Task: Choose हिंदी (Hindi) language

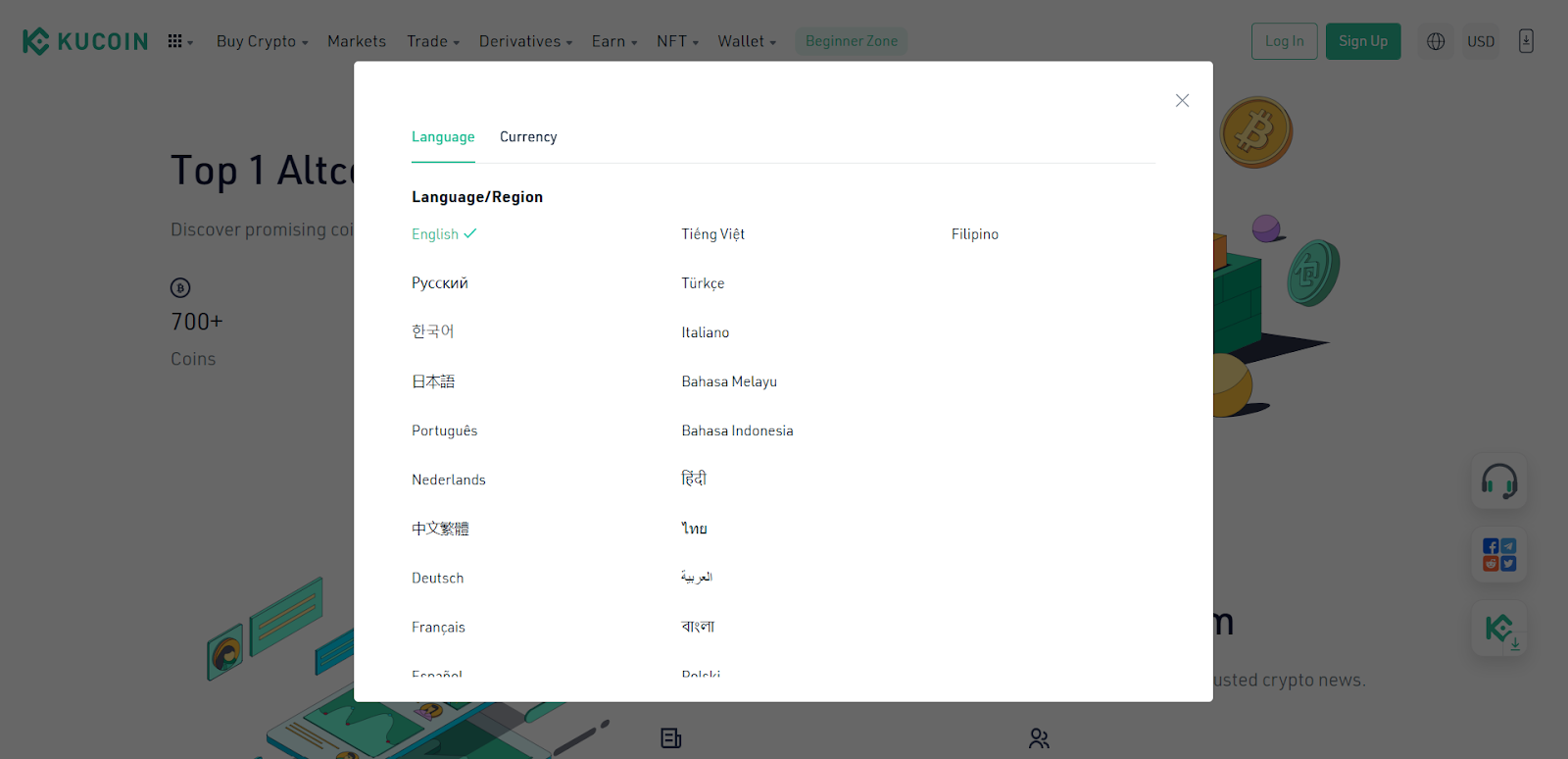Action: 694,479
